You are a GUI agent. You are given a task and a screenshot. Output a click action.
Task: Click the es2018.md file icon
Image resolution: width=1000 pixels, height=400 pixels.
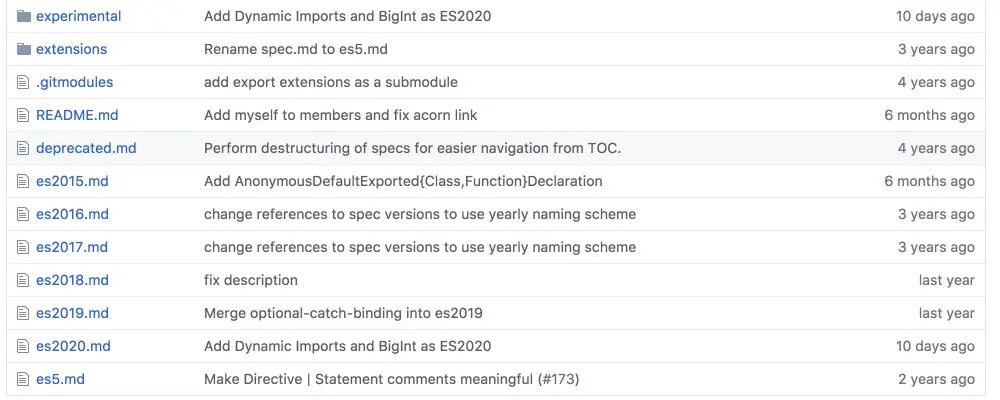coord(24,280)
